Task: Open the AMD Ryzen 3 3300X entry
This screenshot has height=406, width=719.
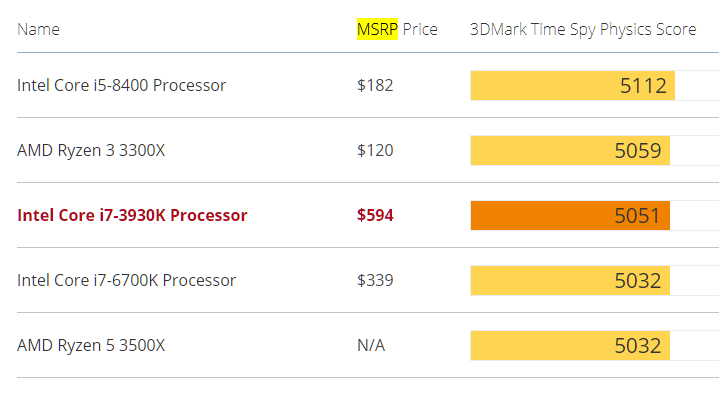Action: 91,150
